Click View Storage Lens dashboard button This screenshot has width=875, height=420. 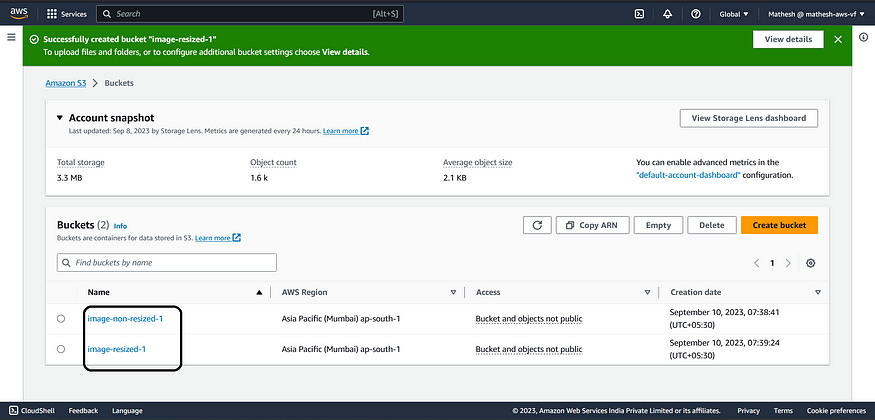[748, 118]
